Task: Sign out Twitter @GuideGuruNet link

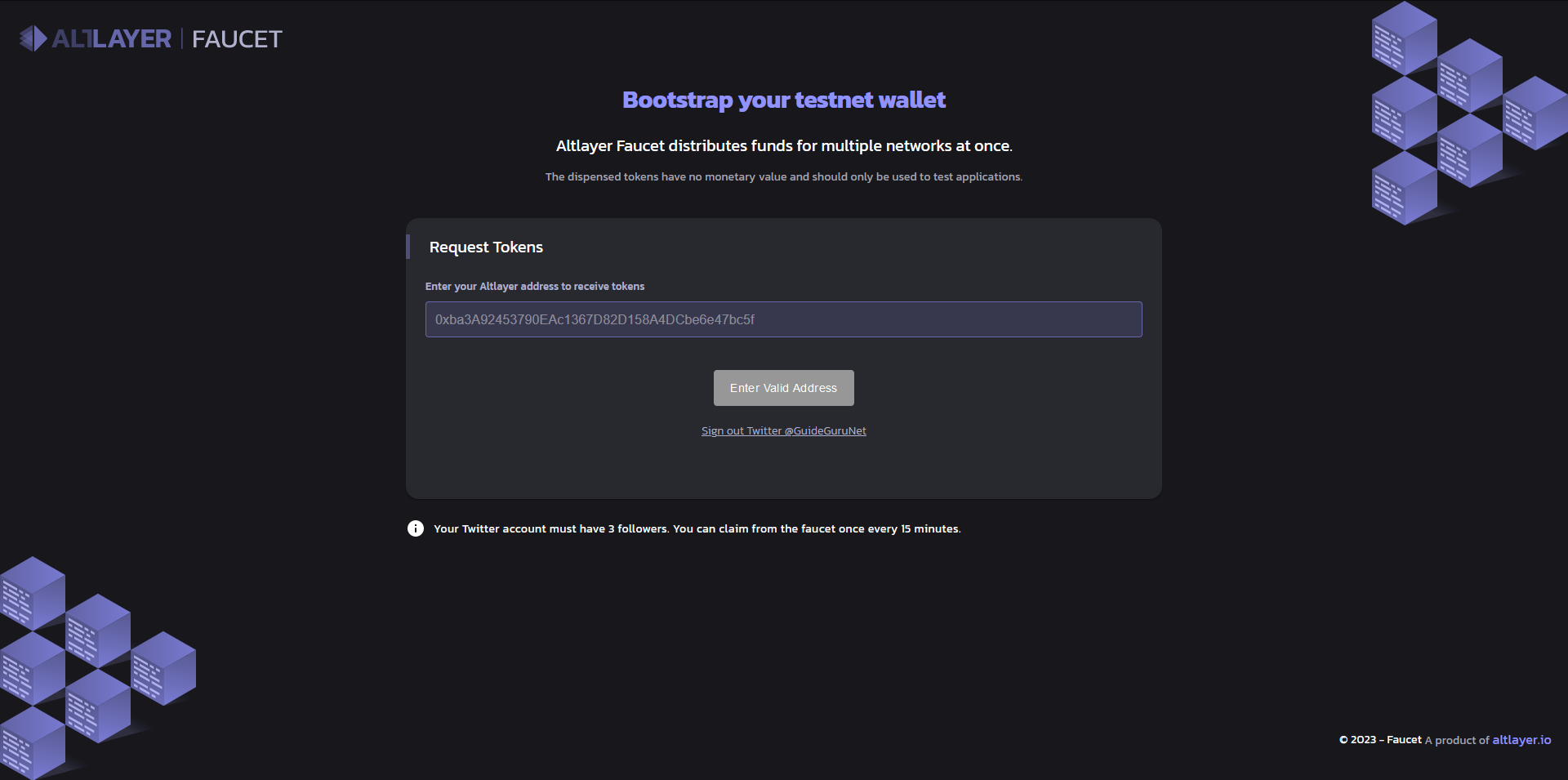Action: click(783, 431)
